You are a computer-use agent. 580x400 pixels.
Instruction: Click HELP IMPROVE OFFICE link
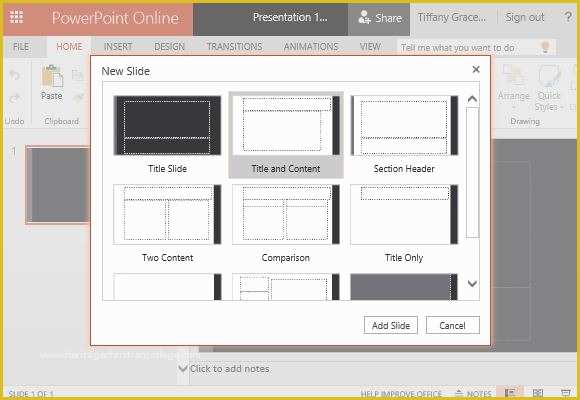tap(401, 394)
